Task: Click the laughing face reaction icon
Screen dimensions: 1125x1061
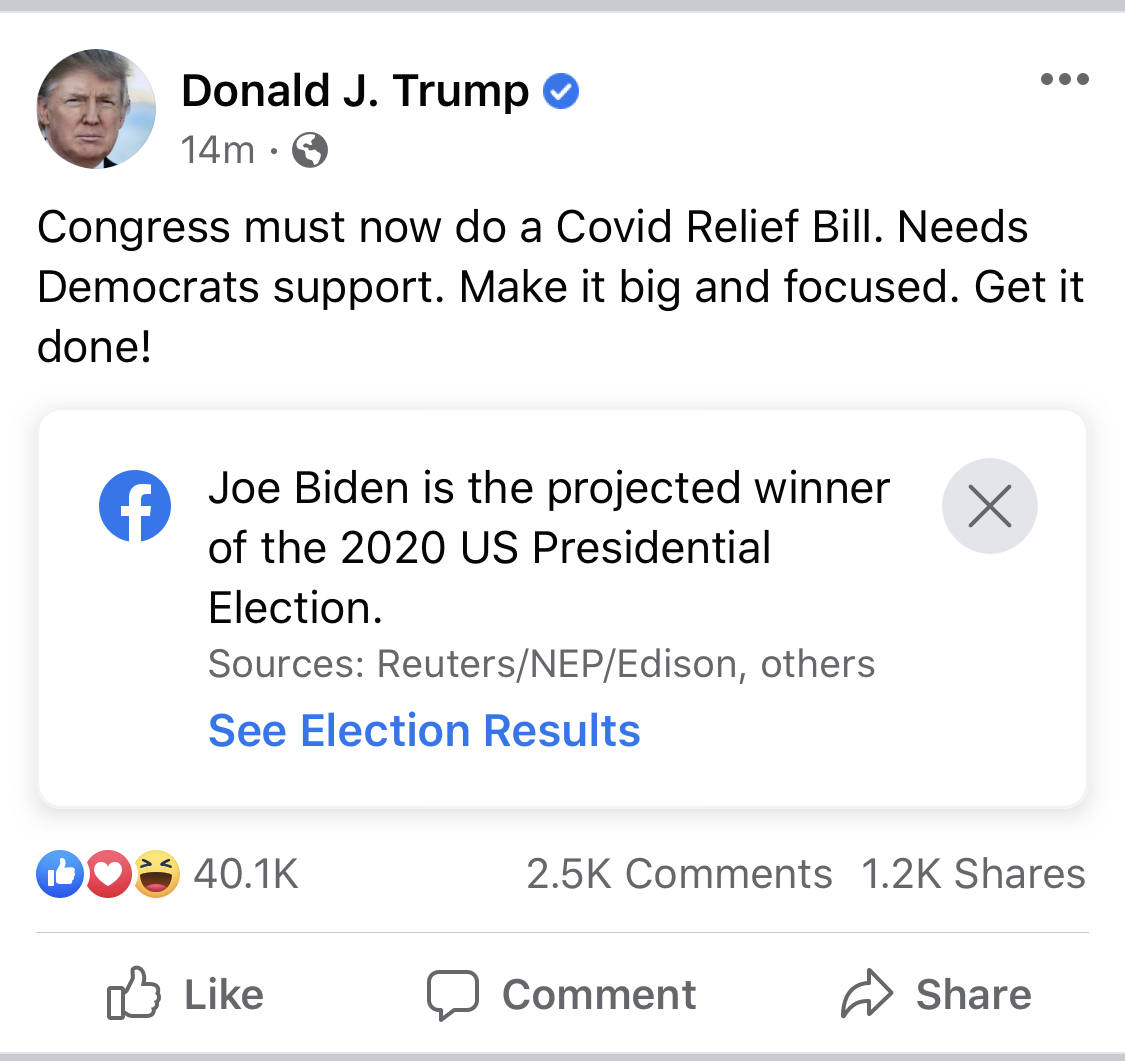Action: pyautogui.click(x=156, y=874)
